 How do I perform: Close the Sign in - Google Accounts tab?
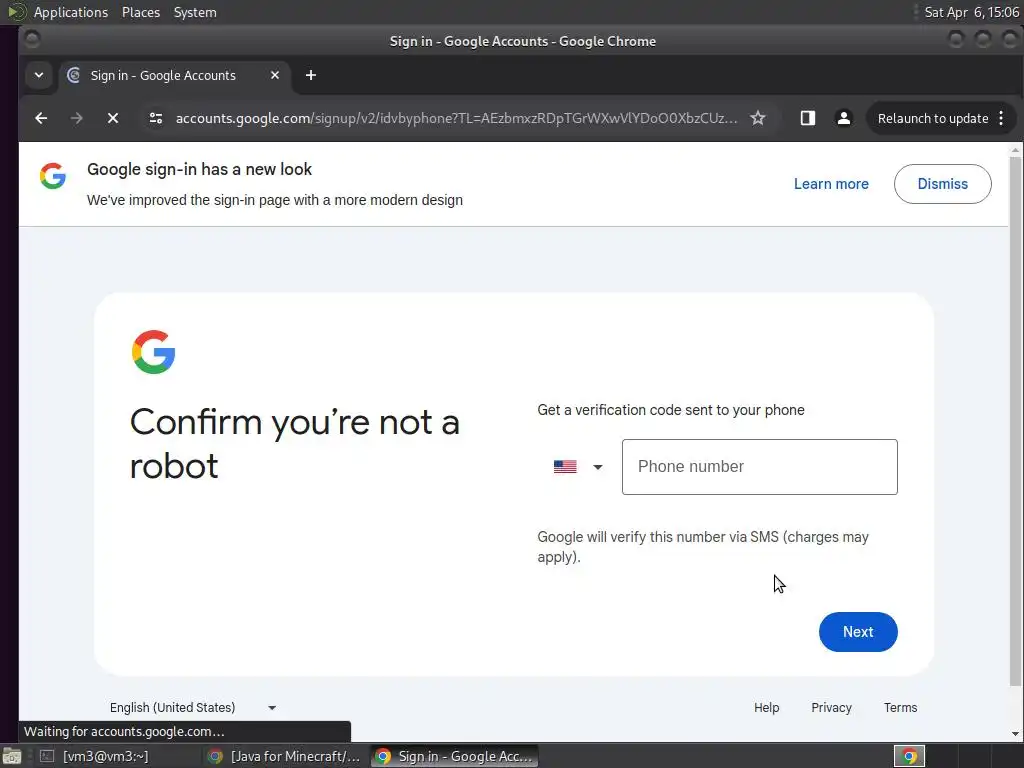275,75
